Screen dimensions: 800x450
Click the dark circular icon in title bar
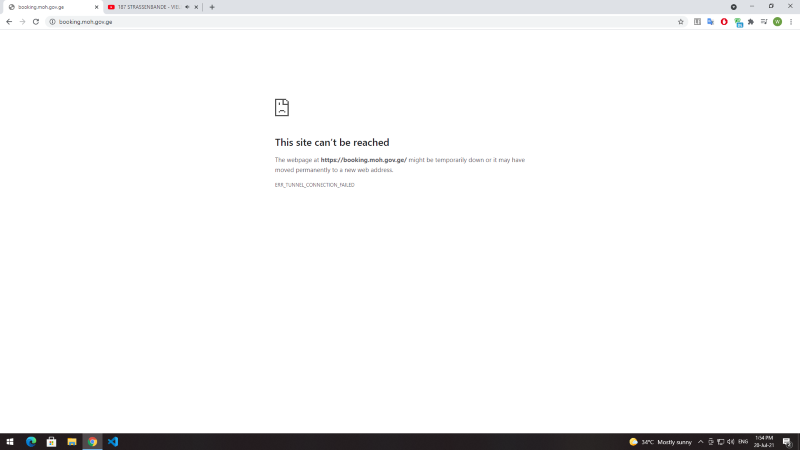pyautogui.click(x=734, y=7)
